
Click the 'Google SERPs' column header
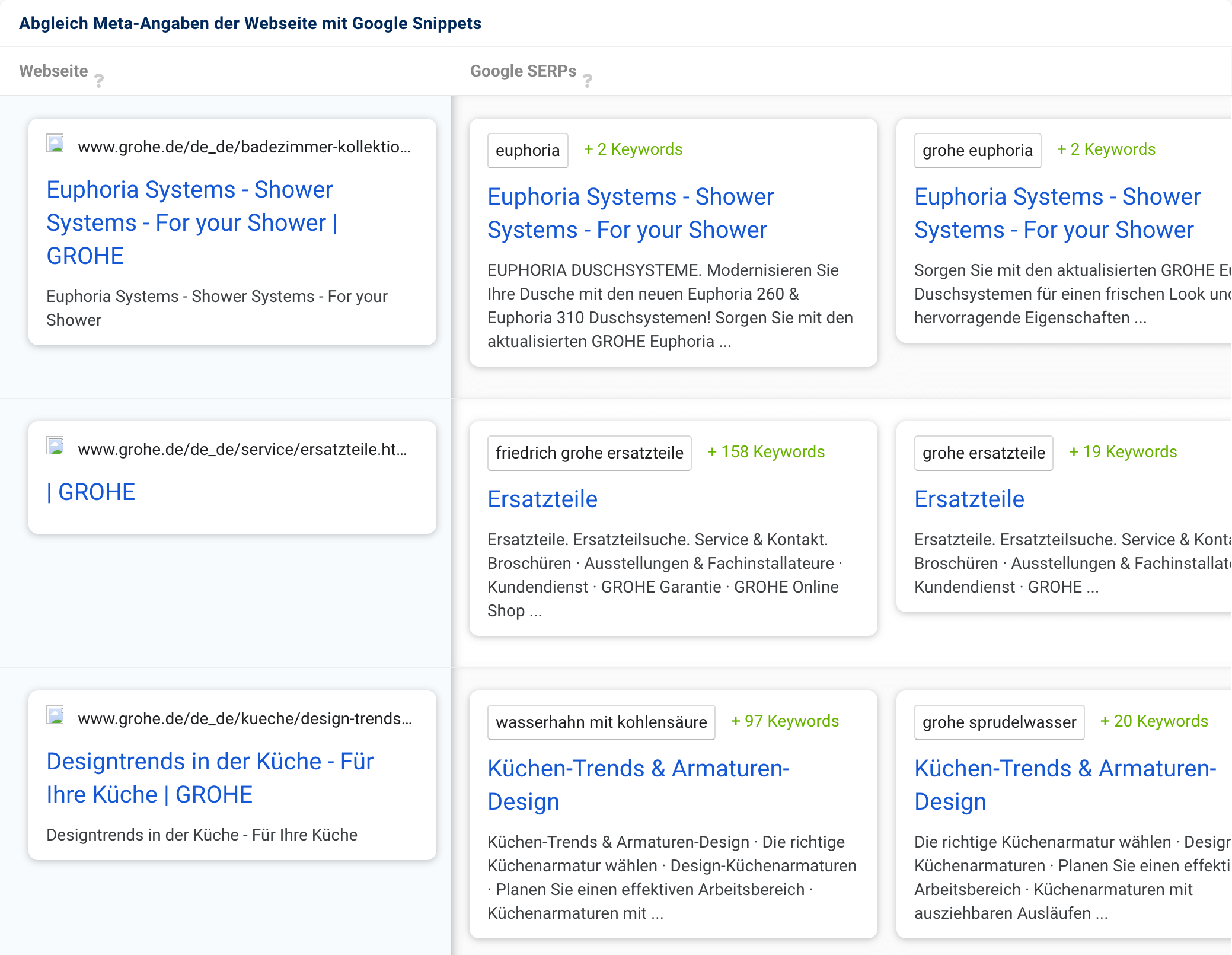click(x=523, y=71)
